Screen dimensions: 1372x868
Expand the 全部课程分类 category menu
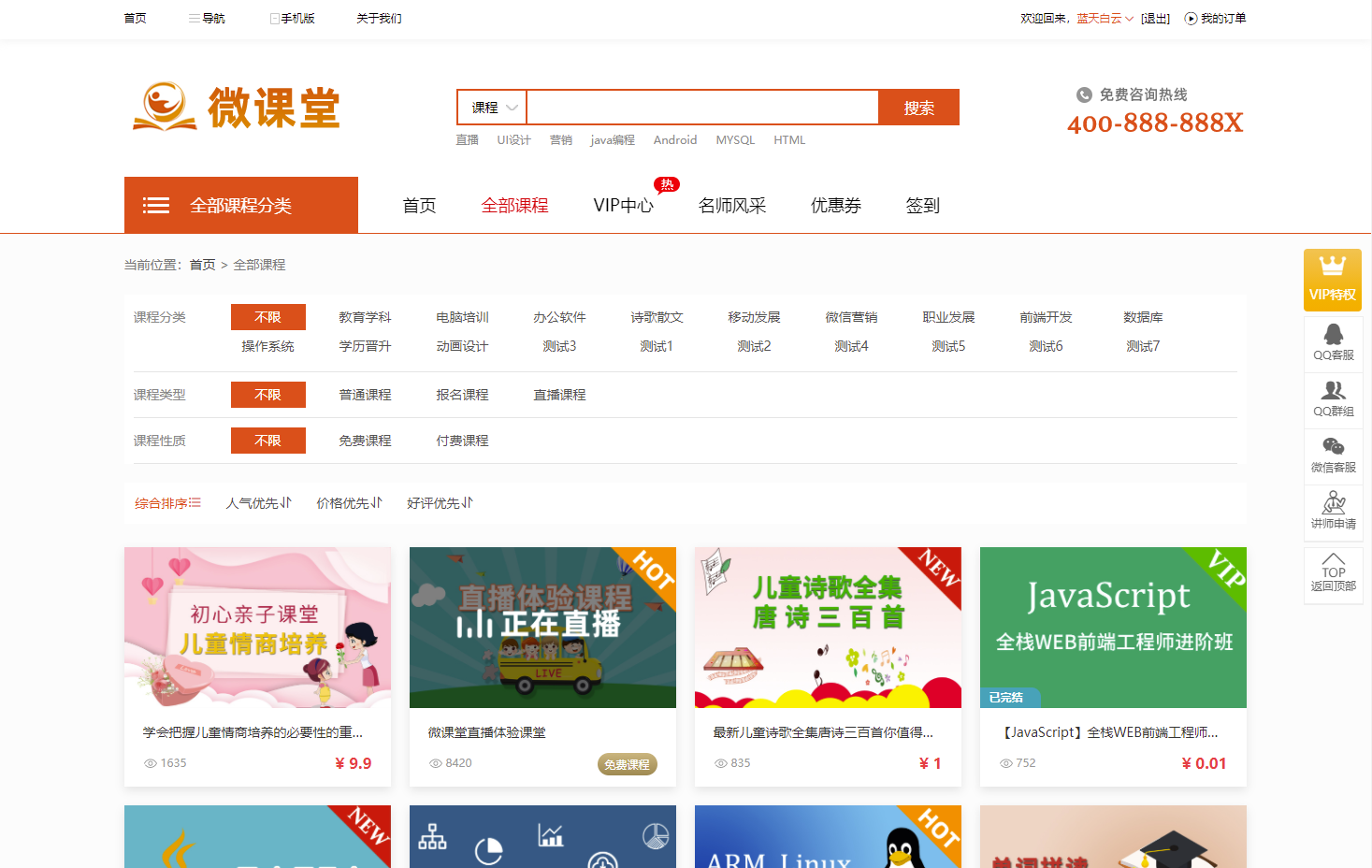pyautogui.click(x=241, y=205)
